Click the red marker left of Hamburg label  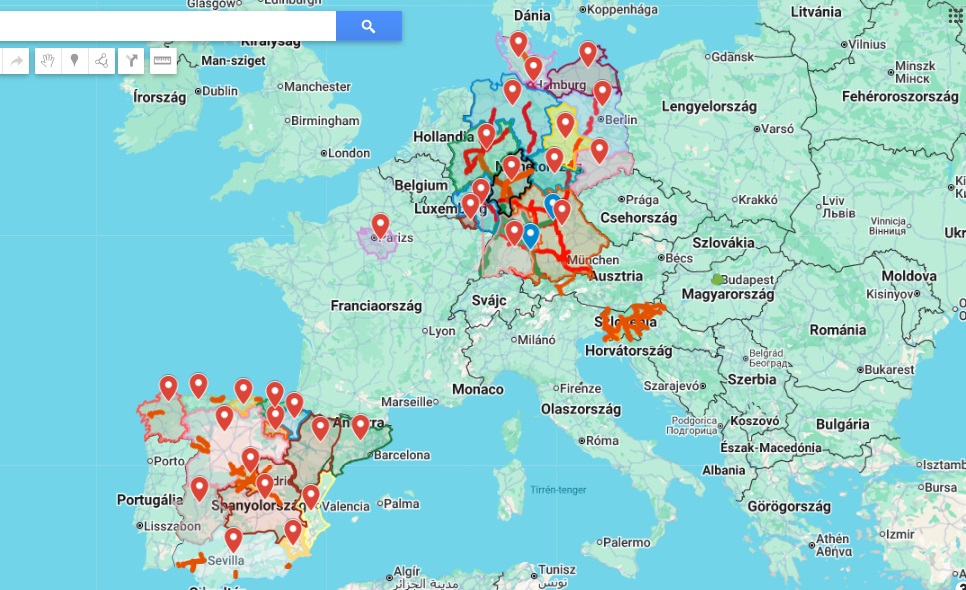533,67
